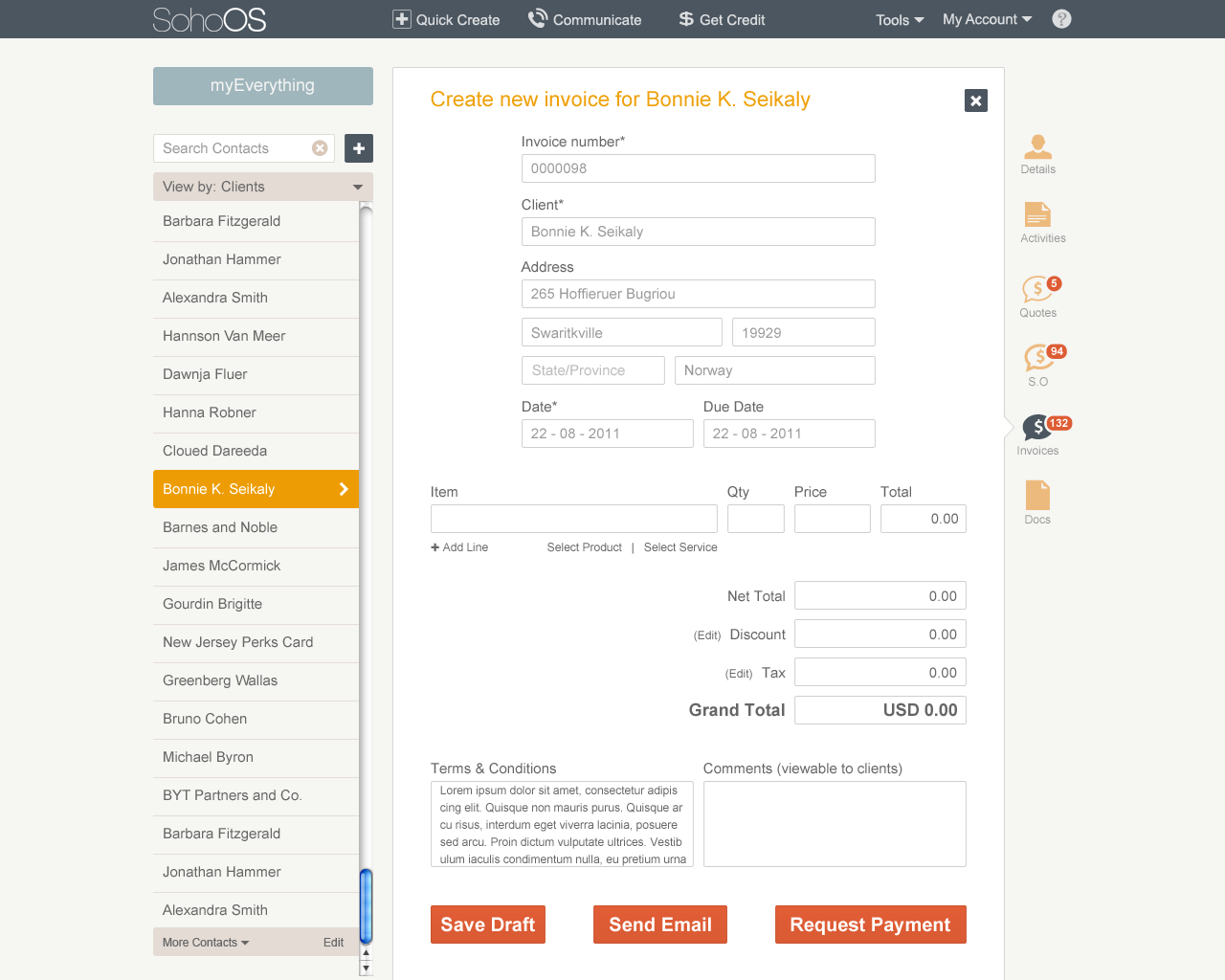Screen dimensions: 1225x980
Task: Click the Comments text area
Action: pos(835,824)
